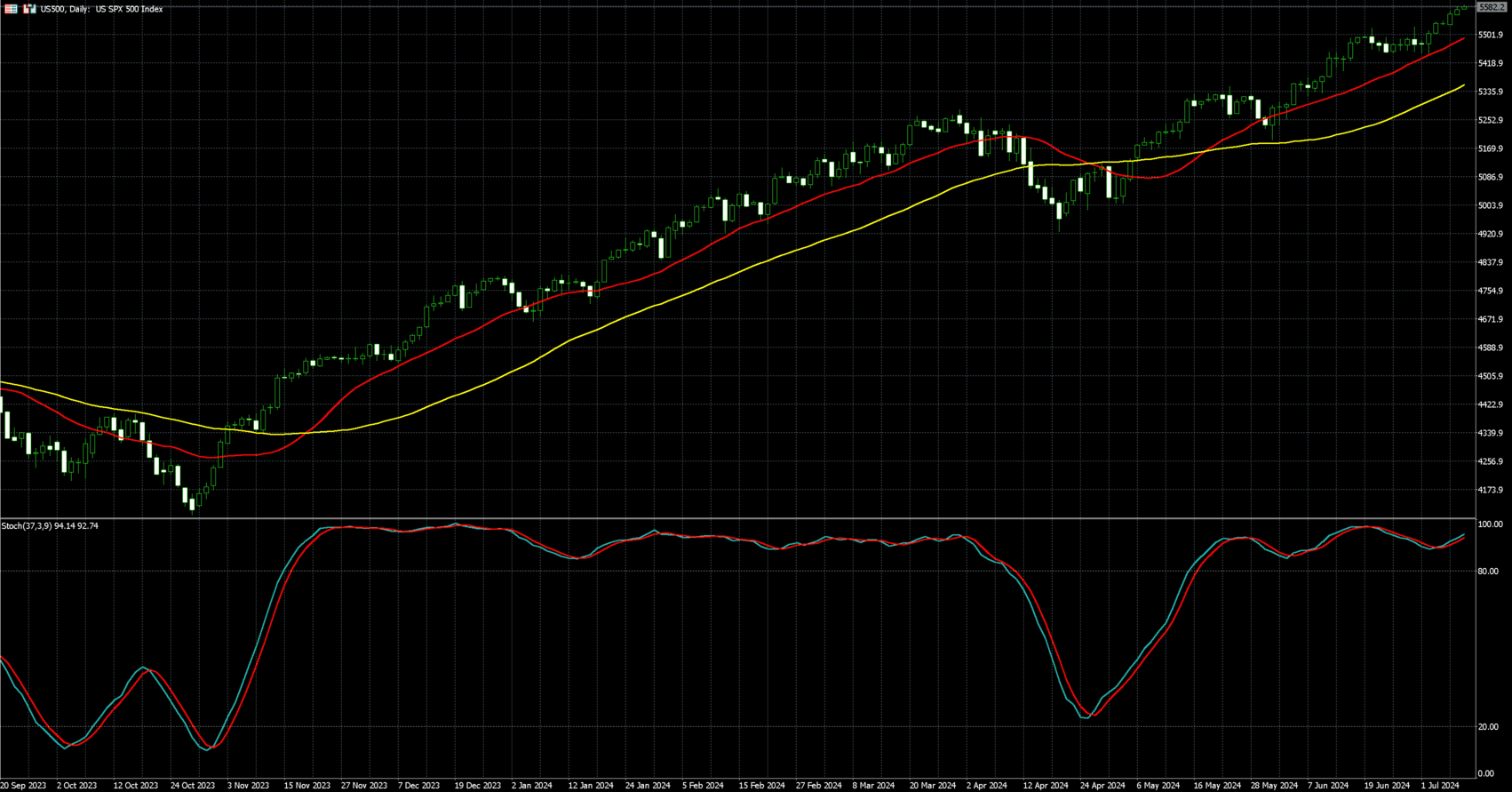Image resolution: width=1512 pixels, height=792 pixels.
Task: Click the 4173.9 price axis label
Action: point(1490,490)
